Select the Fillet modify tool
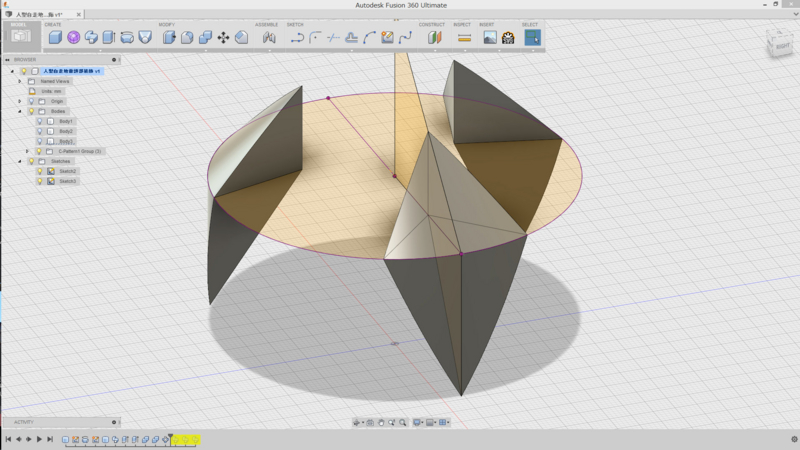This screenshot has height=450, width=800. [187, 37]
